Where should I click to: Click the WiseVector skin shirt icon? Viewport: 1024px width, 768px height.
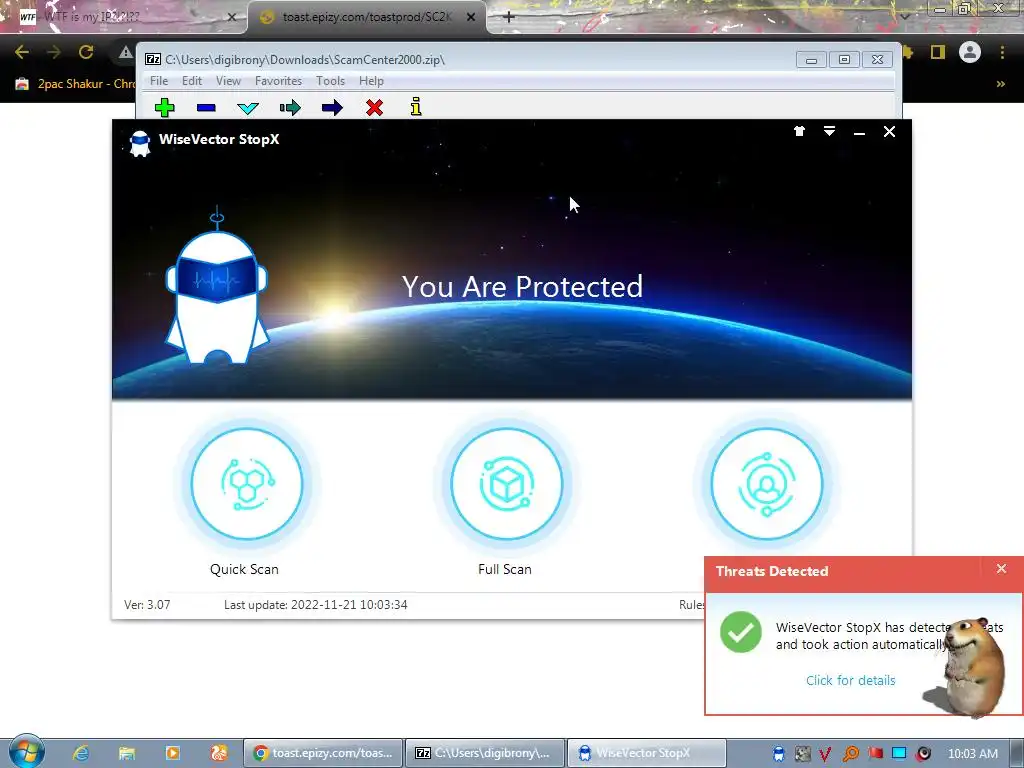[799, 131]
